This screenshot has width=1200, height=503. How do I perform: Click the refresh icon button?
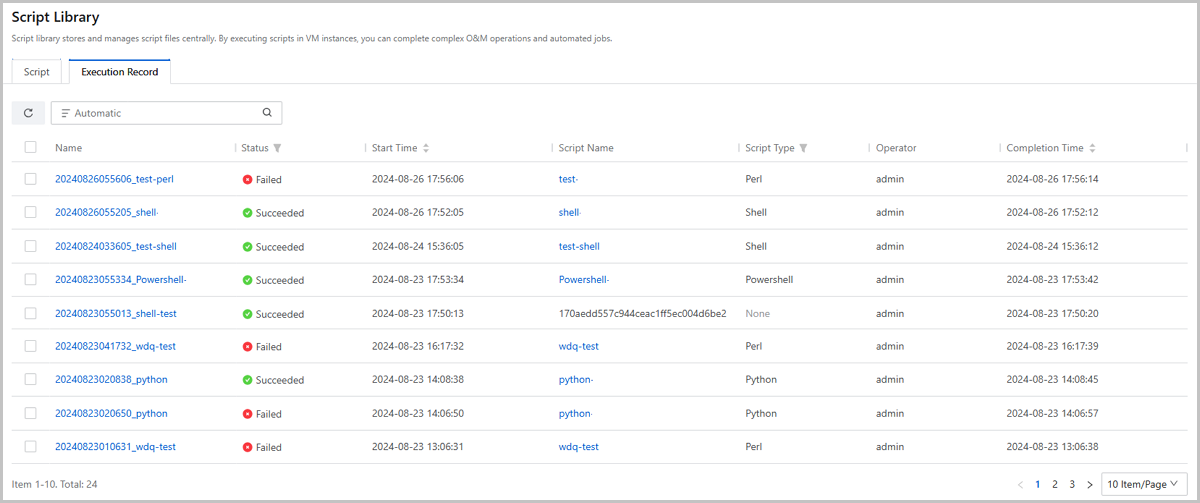coord(28,113)
